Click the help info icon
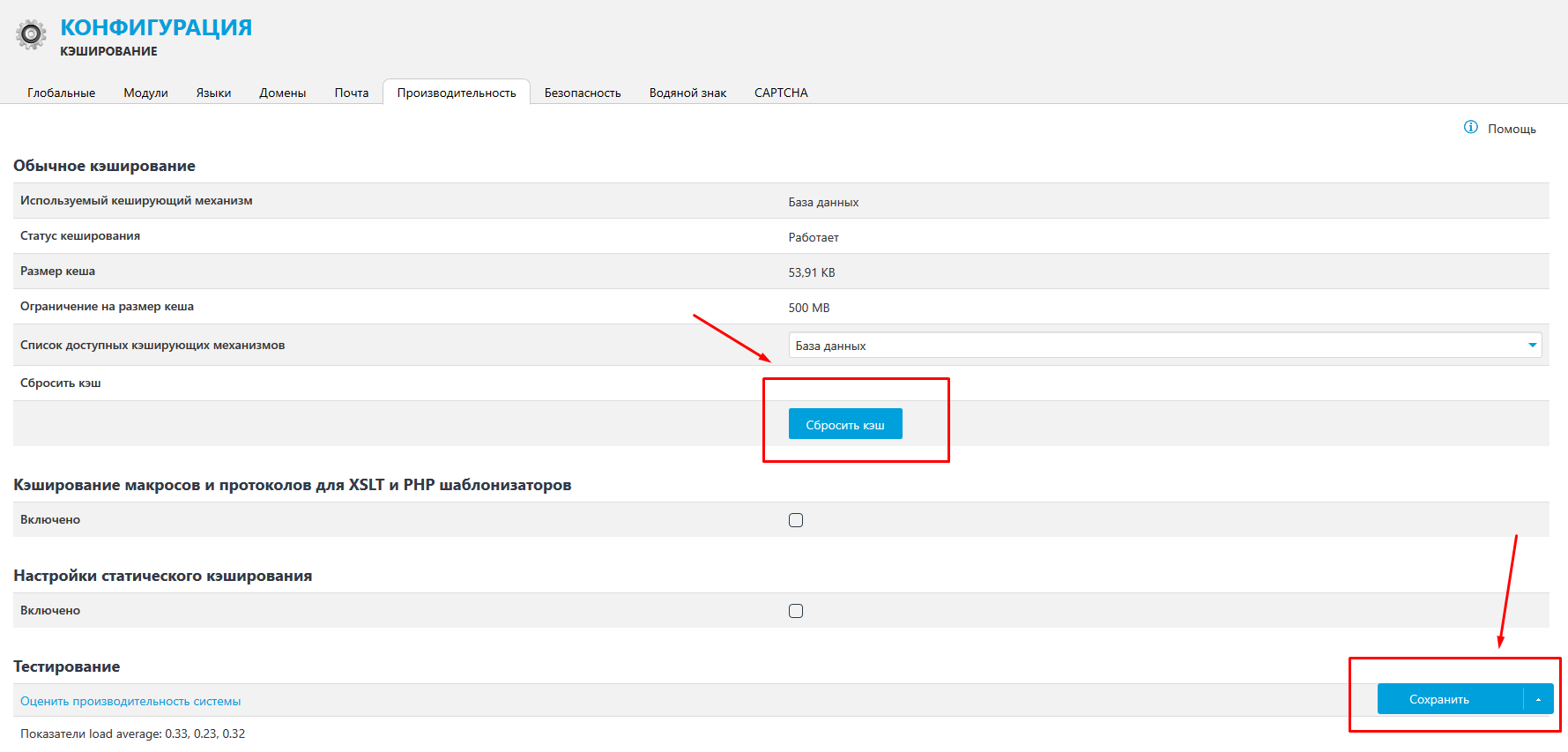1568x752 pixels. 1471,127
